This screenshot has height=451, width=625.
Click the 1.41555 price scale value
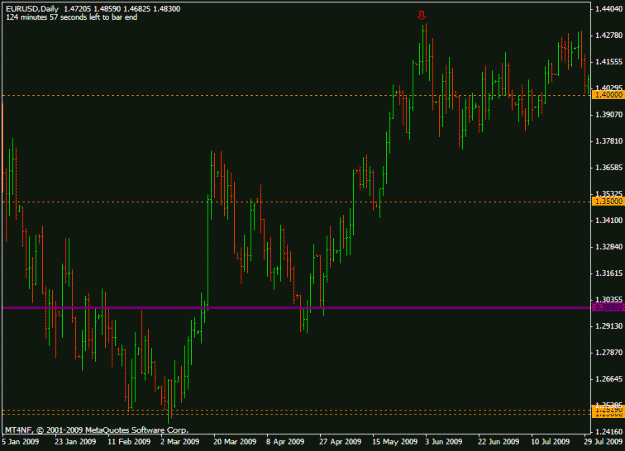pyautogui.click(x=608, y=62)
